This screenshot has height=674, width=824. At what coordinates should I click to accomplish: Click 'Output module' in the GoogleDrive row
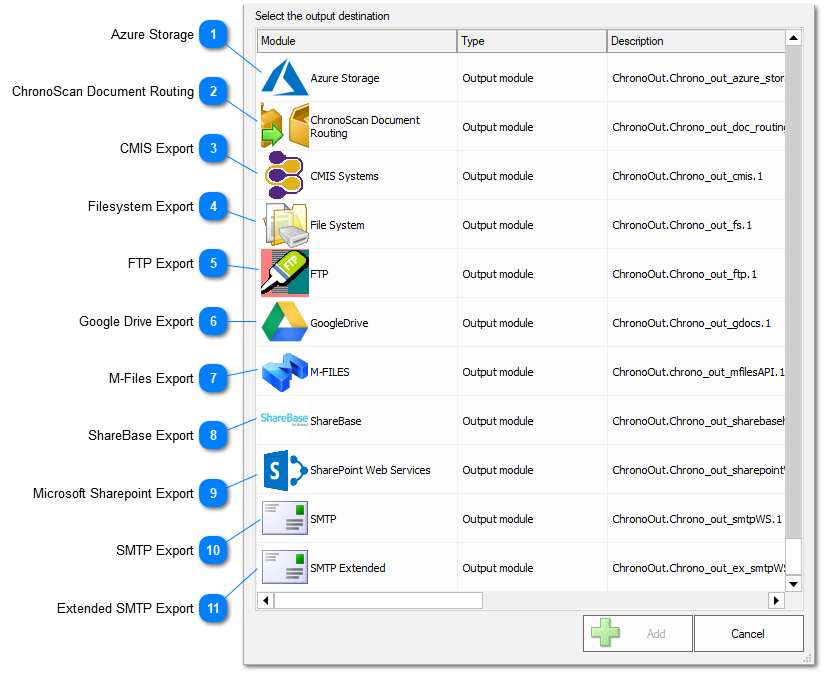(x=498, y=323)
